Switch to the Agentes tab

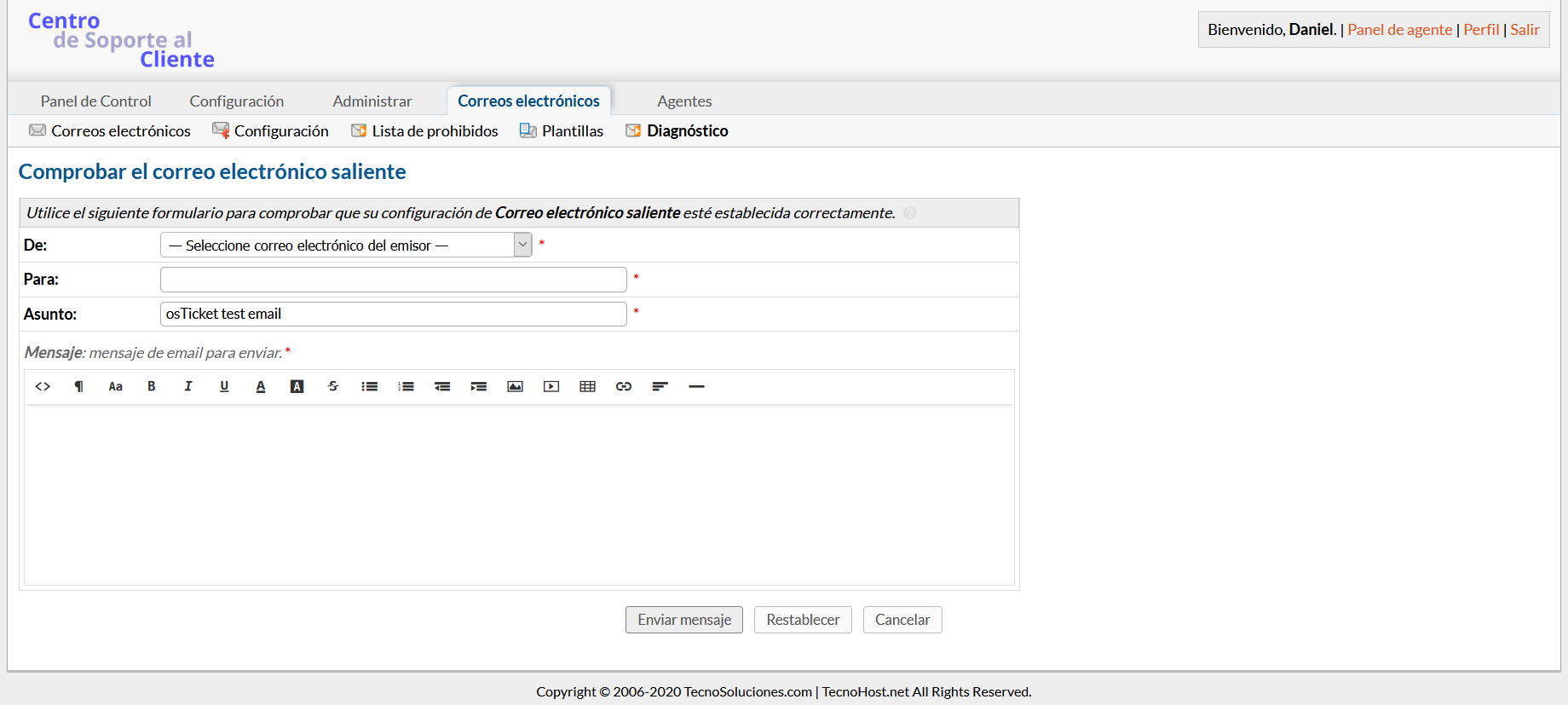(683, 101)
